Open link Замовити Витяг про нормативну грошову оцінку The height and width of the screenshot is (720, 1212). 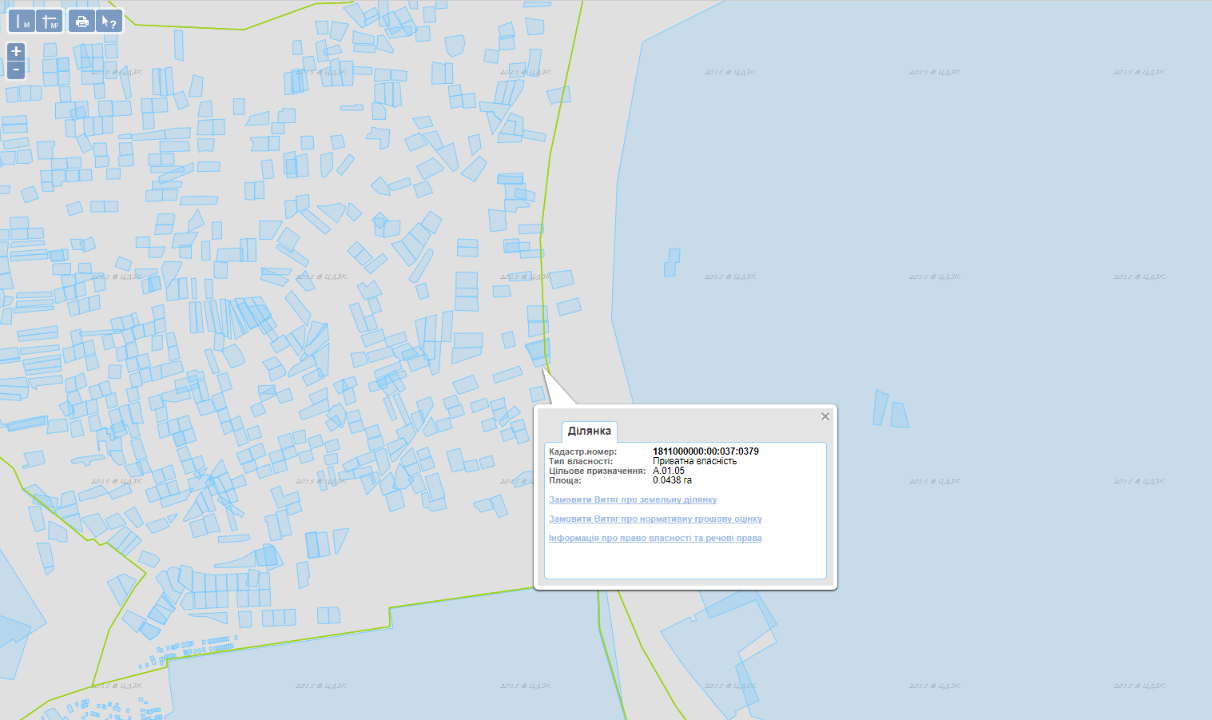click(x=656, y=519)
